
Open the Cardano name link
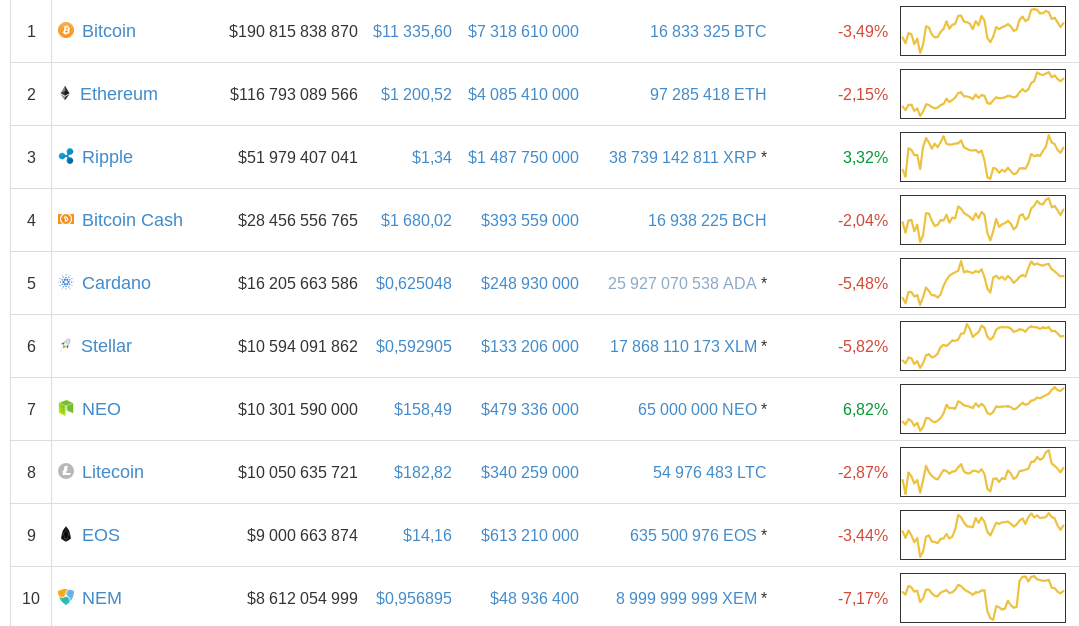click(116, 283)
